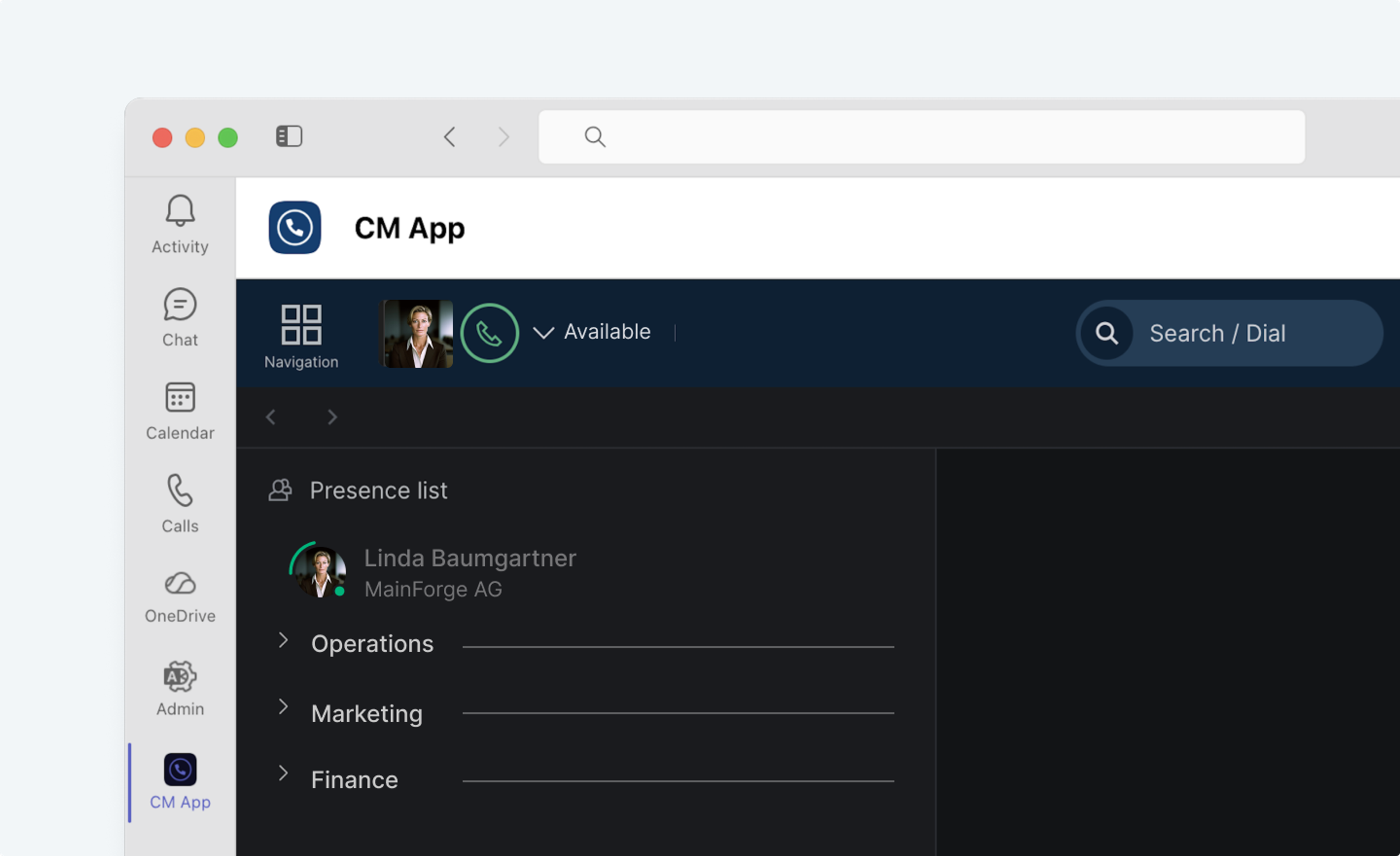The image size is (1400, 856).
Task: Close the window with the red button
Action: tap(163, 137)
